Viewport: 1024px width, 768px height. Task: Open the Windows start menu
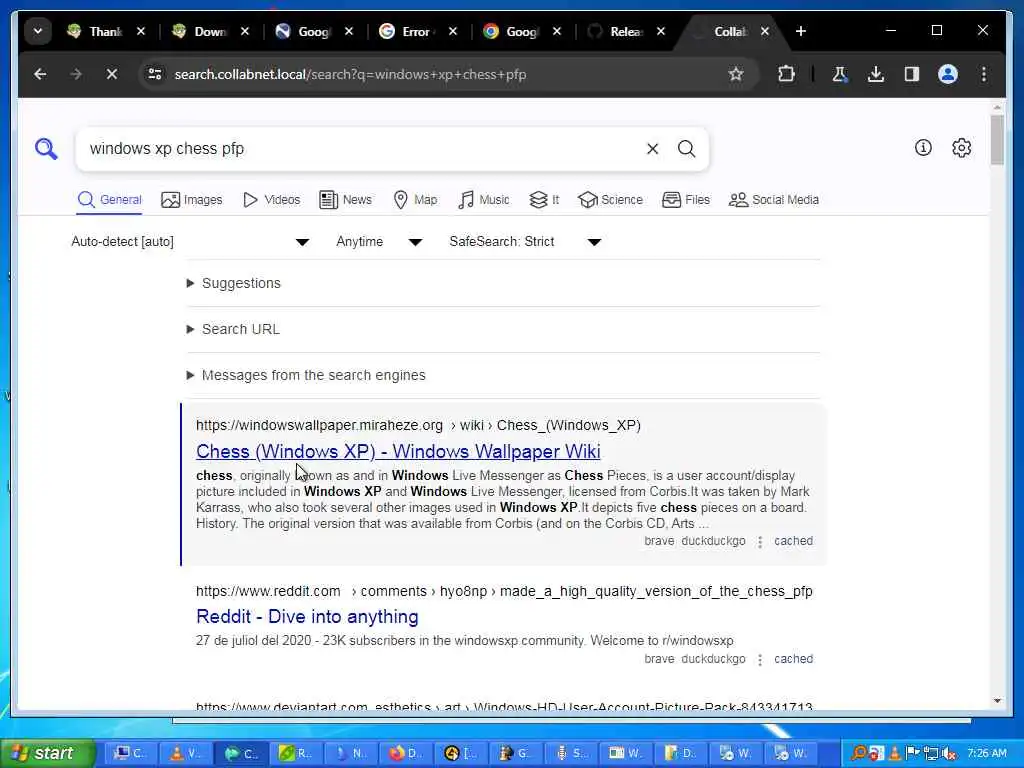pos(46,754)
